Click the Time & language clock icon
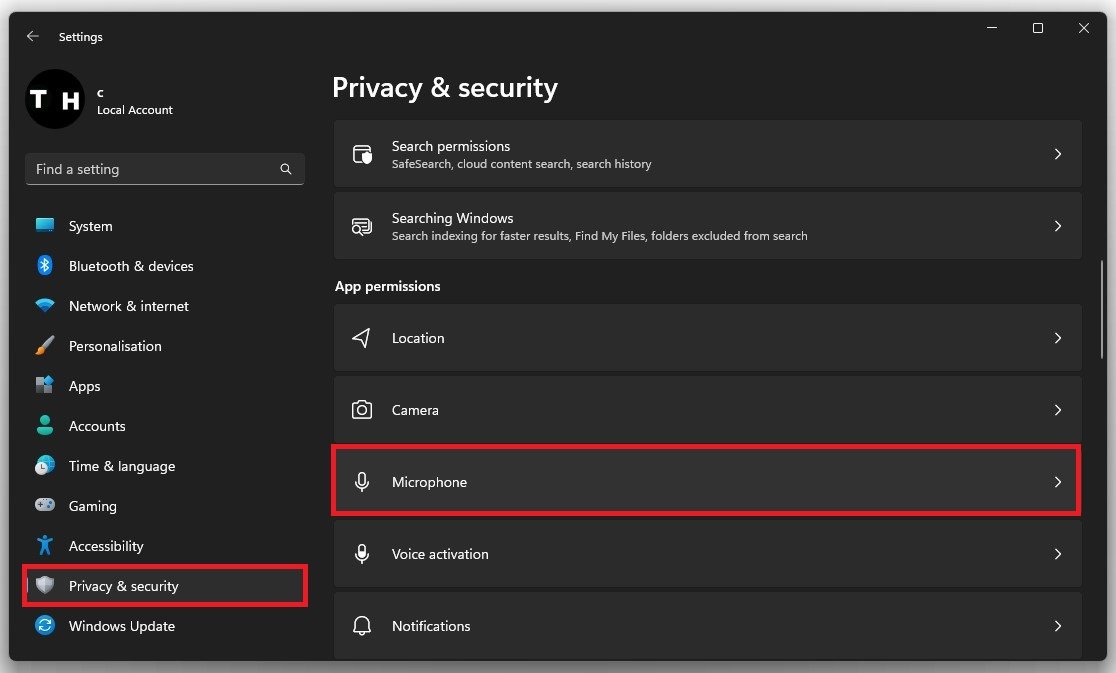Screen dimensions: 1116x673 click(x=45, y=465)
